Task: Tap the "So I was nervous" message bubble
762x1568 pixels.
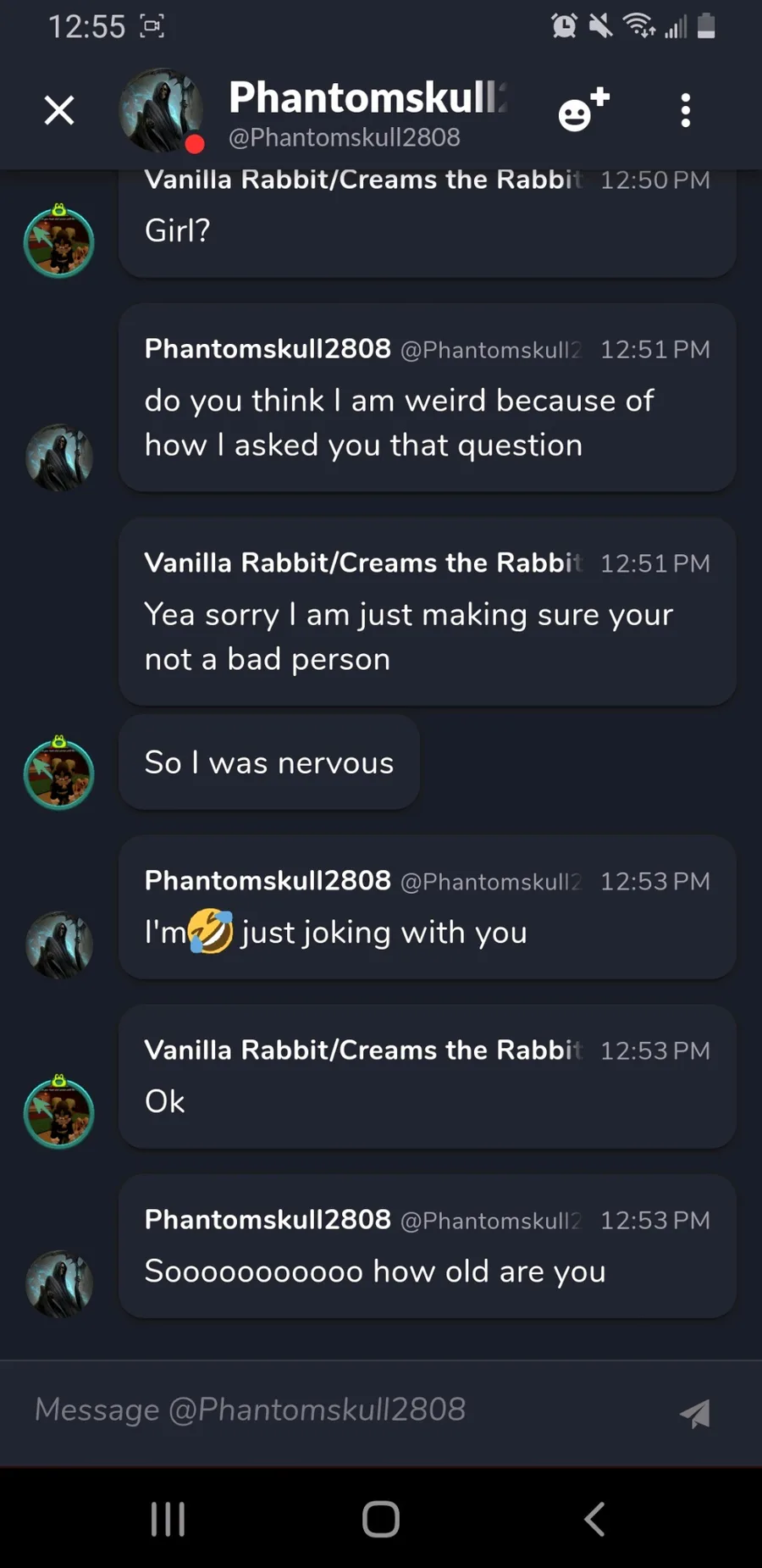Action: tap(269, 762)
